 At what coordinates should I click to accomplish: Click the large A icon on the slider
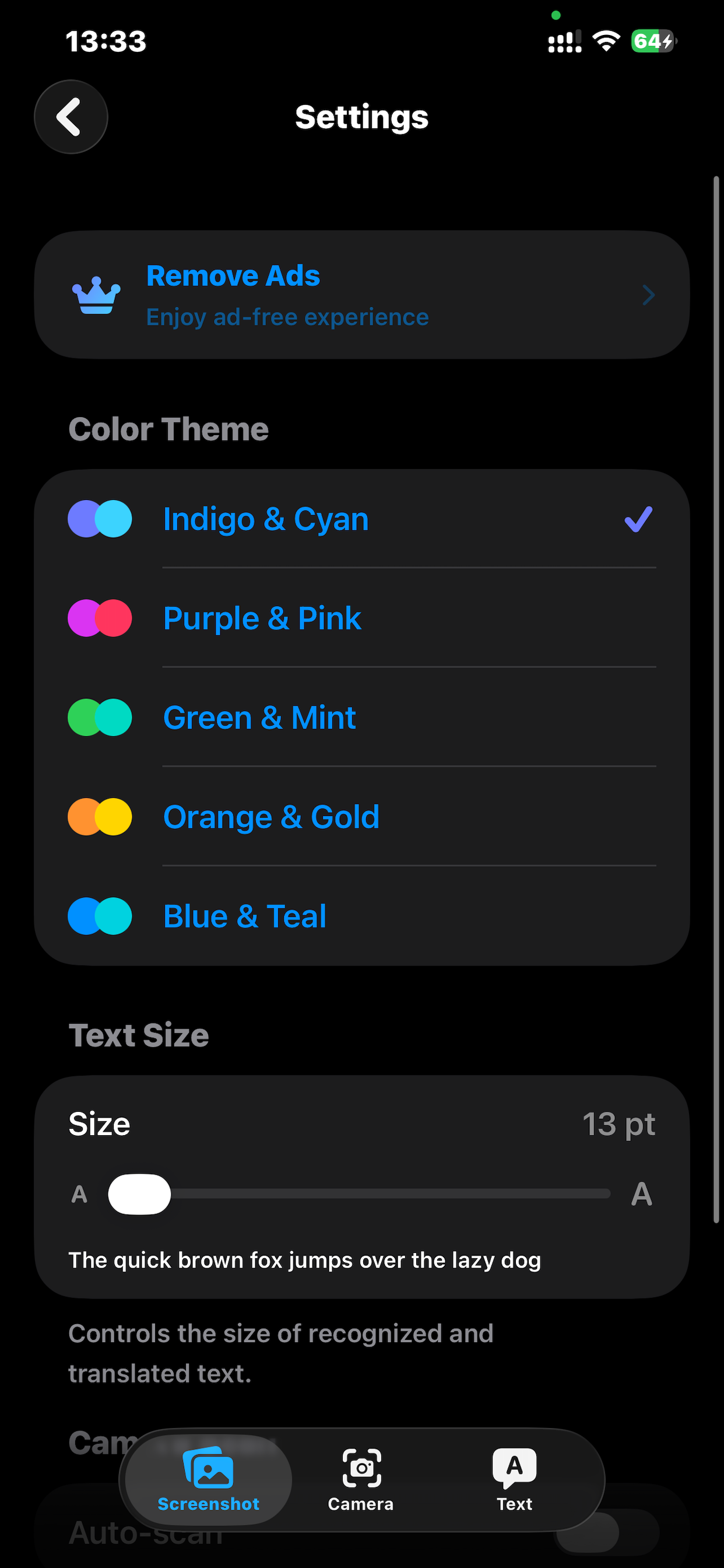pyautogui.click(x=641, y=1194)
